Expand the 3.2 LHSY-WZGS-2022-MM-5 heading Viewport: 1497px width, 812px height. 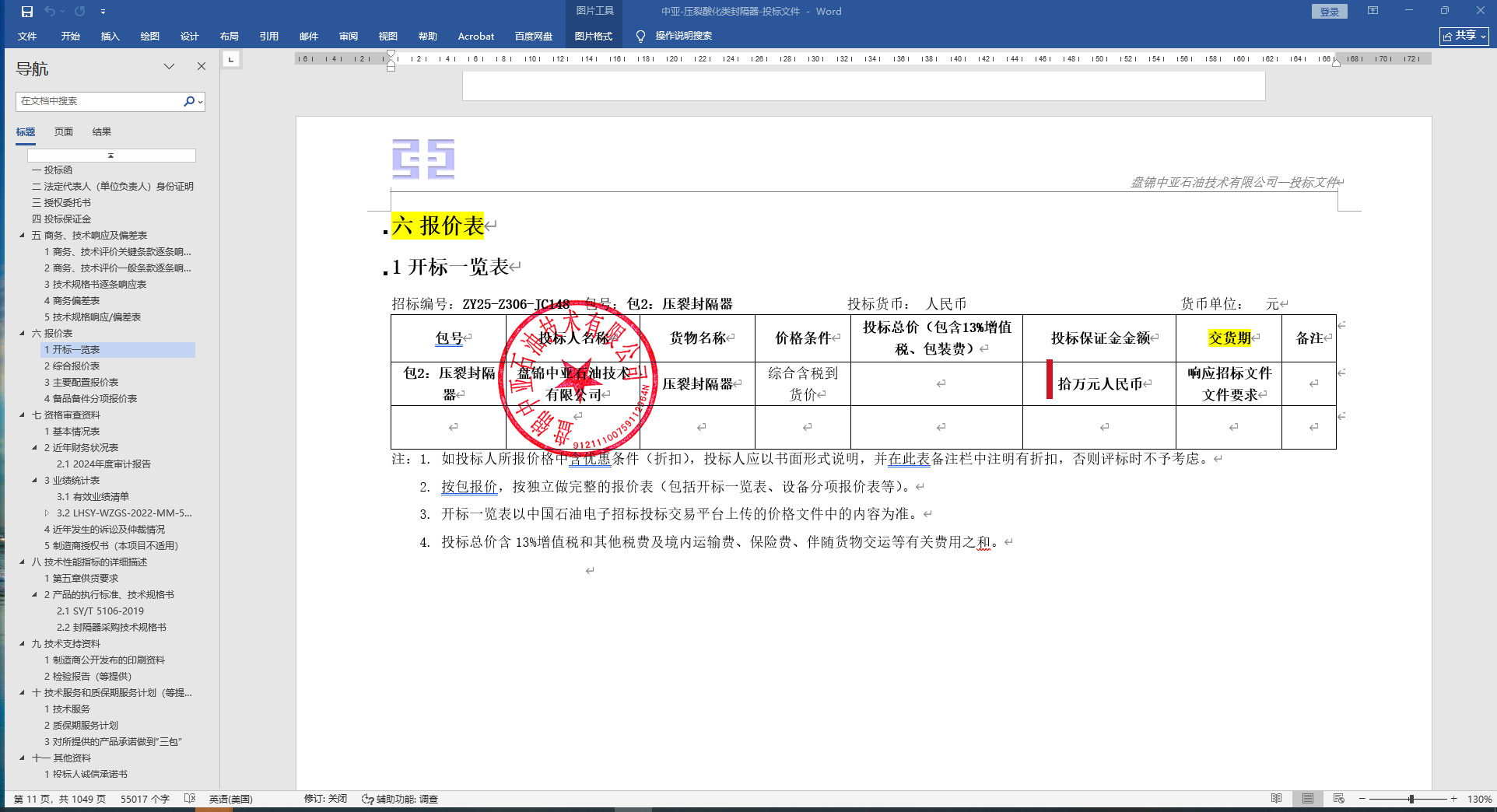click(x=47, y=513)
